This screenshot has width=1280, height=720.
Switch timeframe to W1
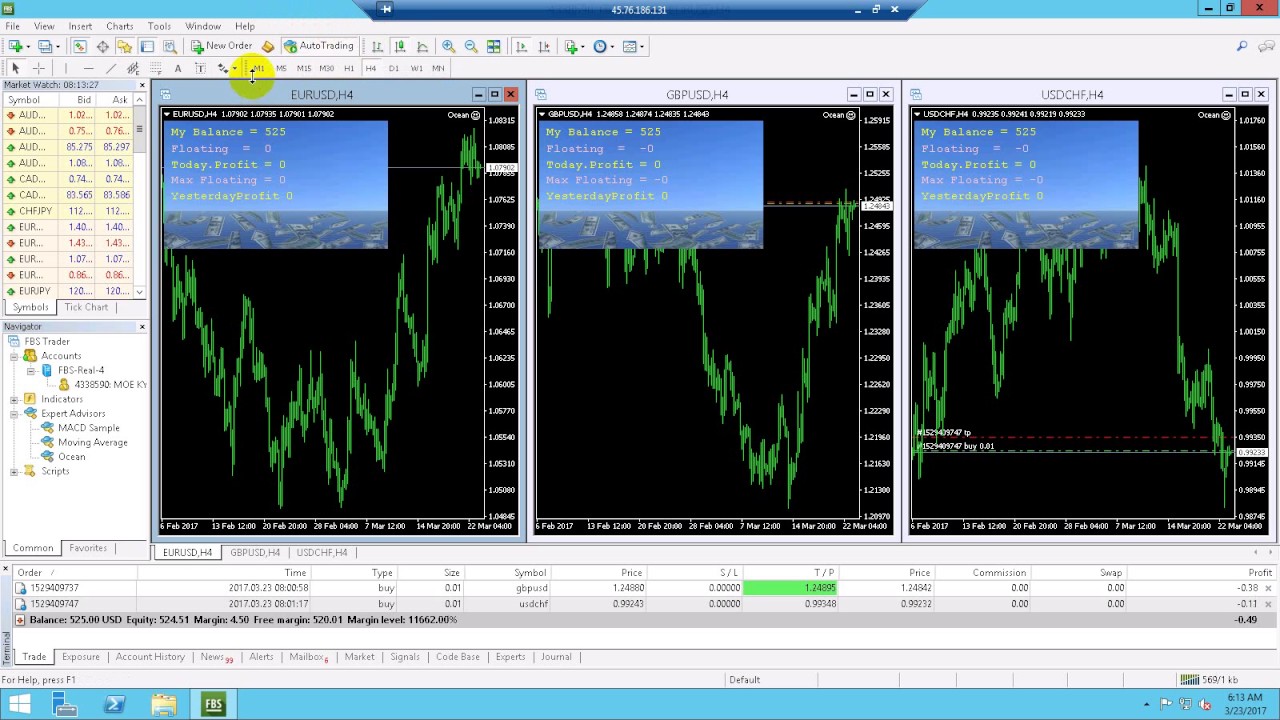[x=417, y=68]
